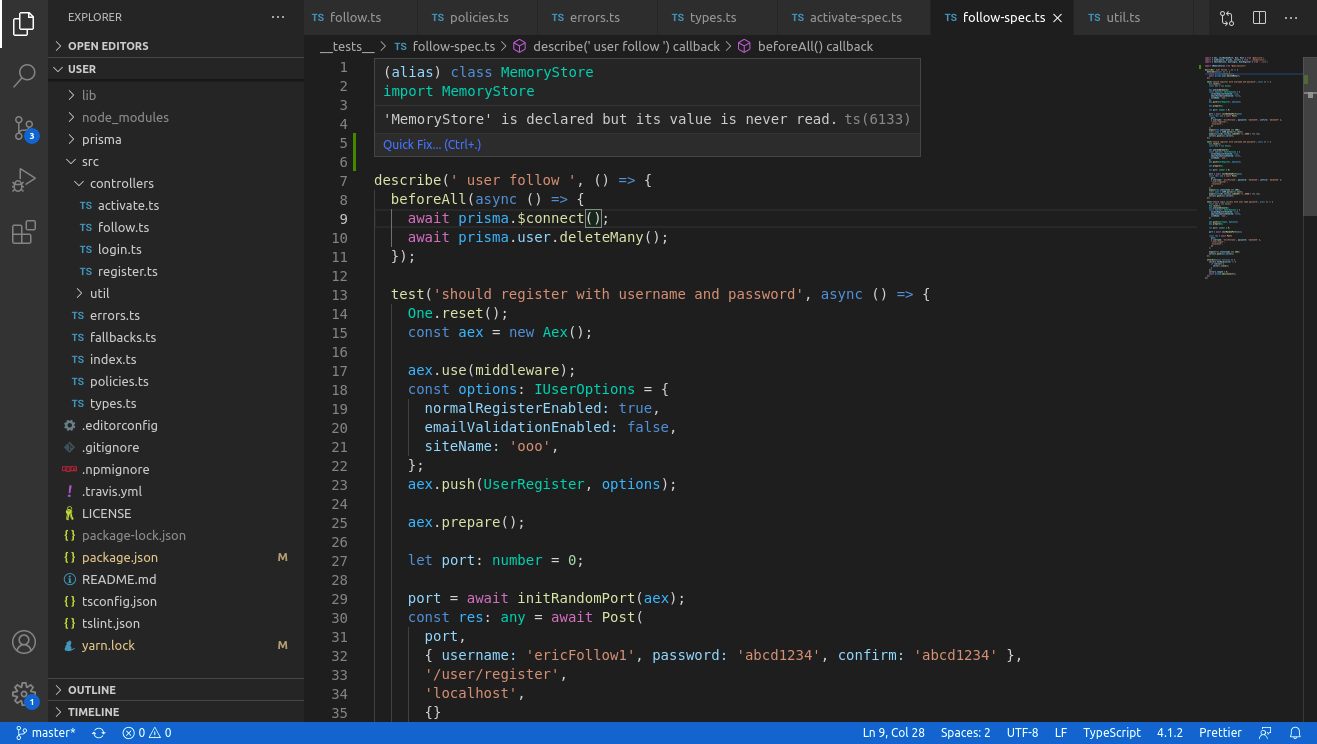Open Source Control view with 3 changes
Image resolution: width=1317 pixels, height=744 pixels.
24,128
